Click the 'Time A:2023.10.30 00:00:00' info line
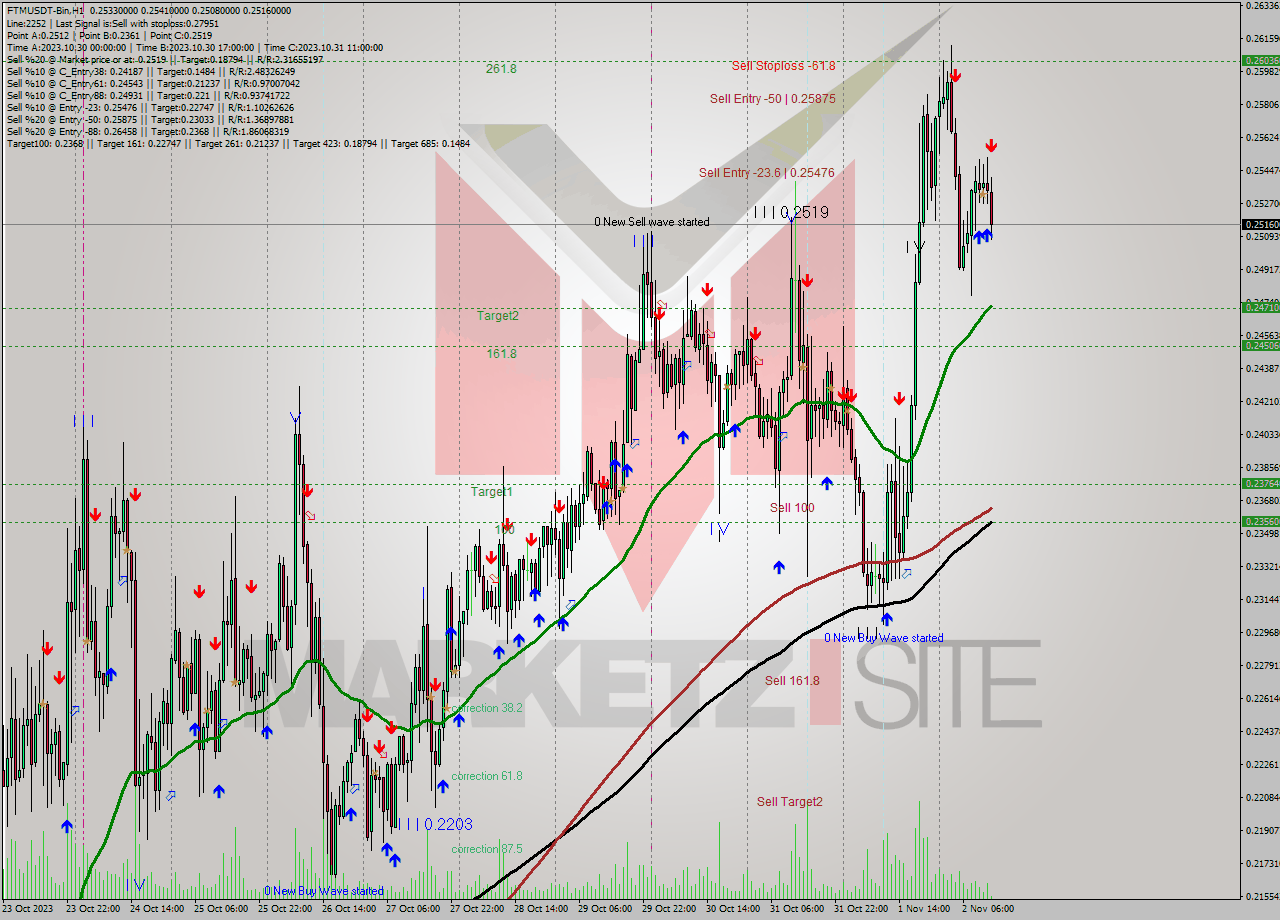This screenshot has height=920, width=1280. [195, 47]
